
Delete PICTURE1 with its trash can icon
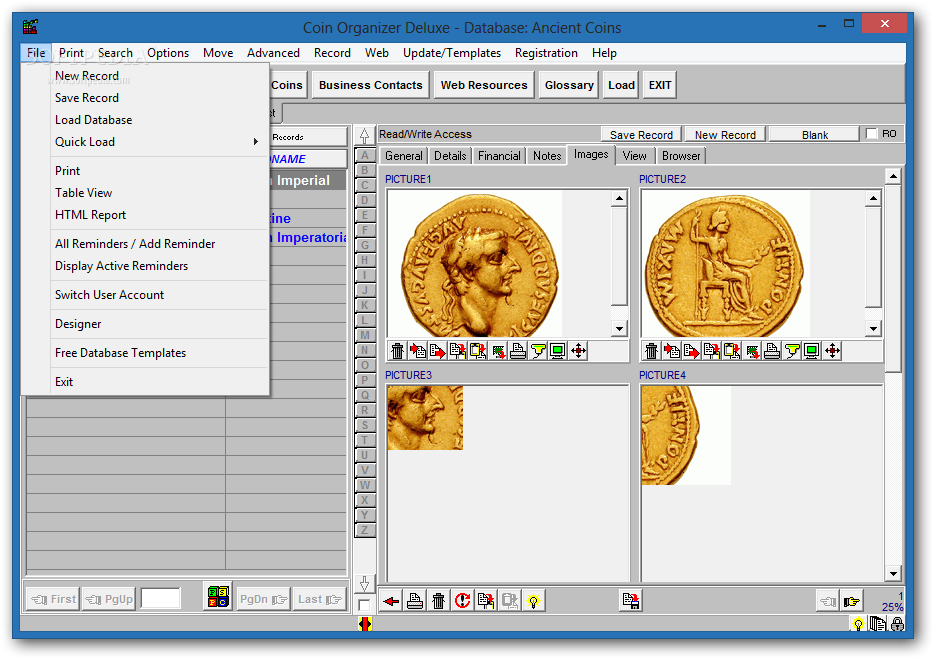click(x=397, y=351)
